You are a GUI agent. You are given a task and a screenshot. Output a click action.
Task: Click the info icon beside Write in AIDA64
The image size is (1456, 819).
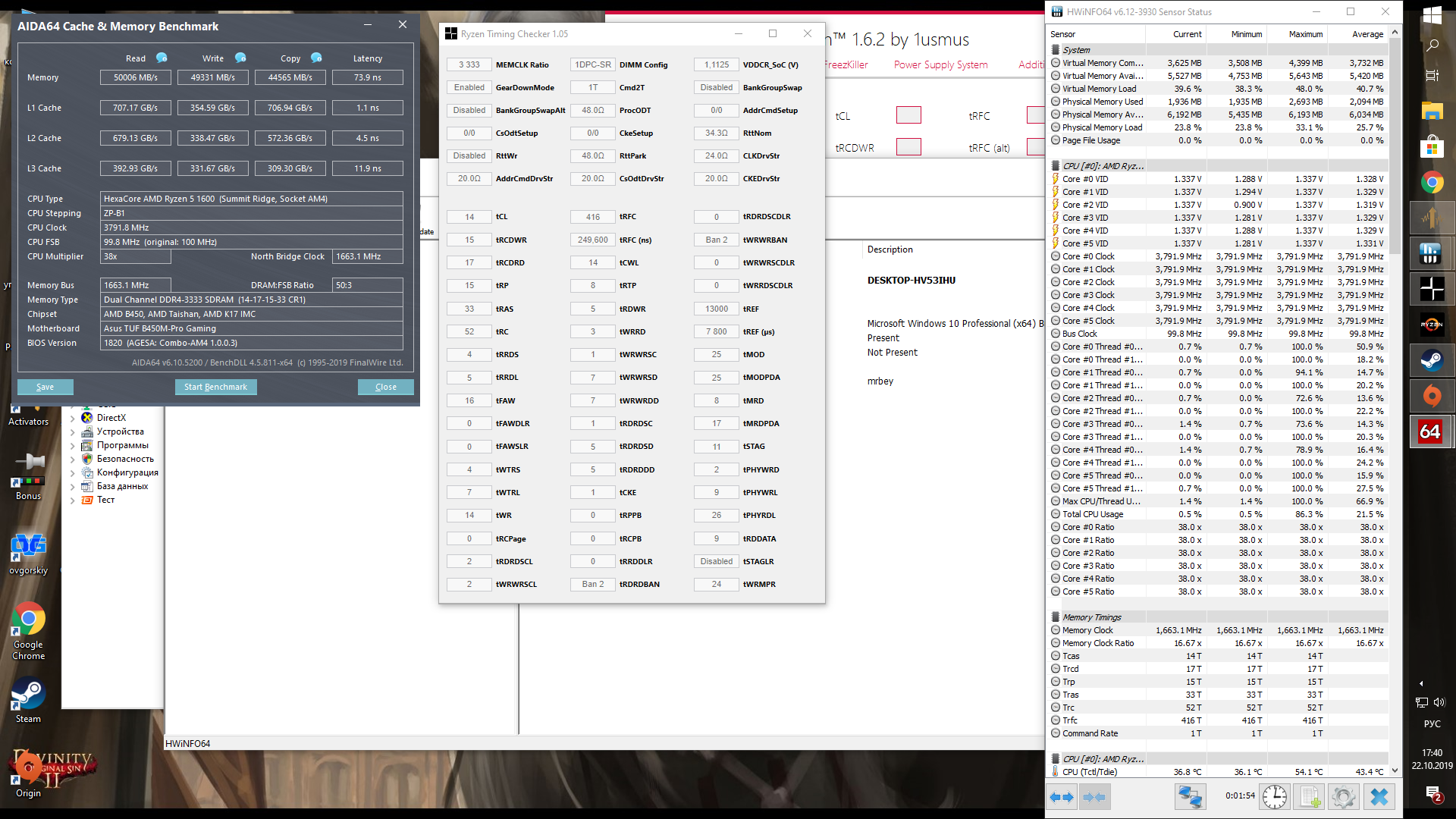240,58
